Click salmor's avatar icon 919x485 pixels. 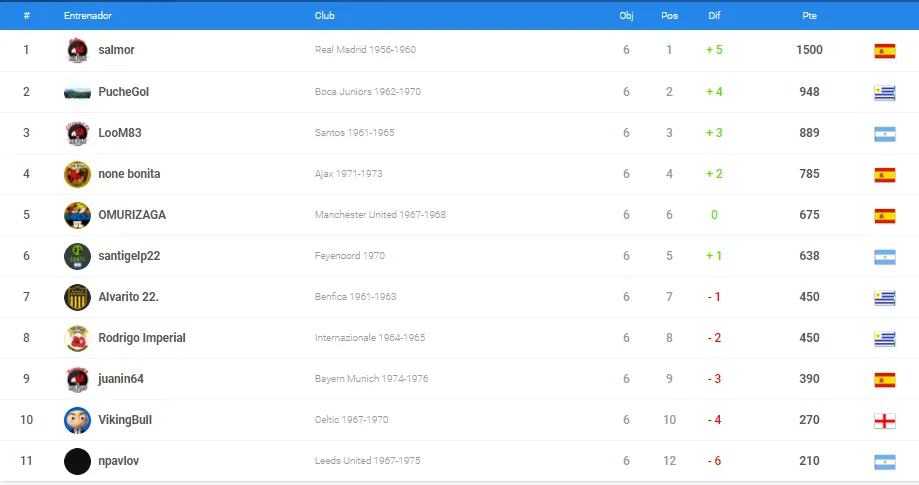[77, 50]
